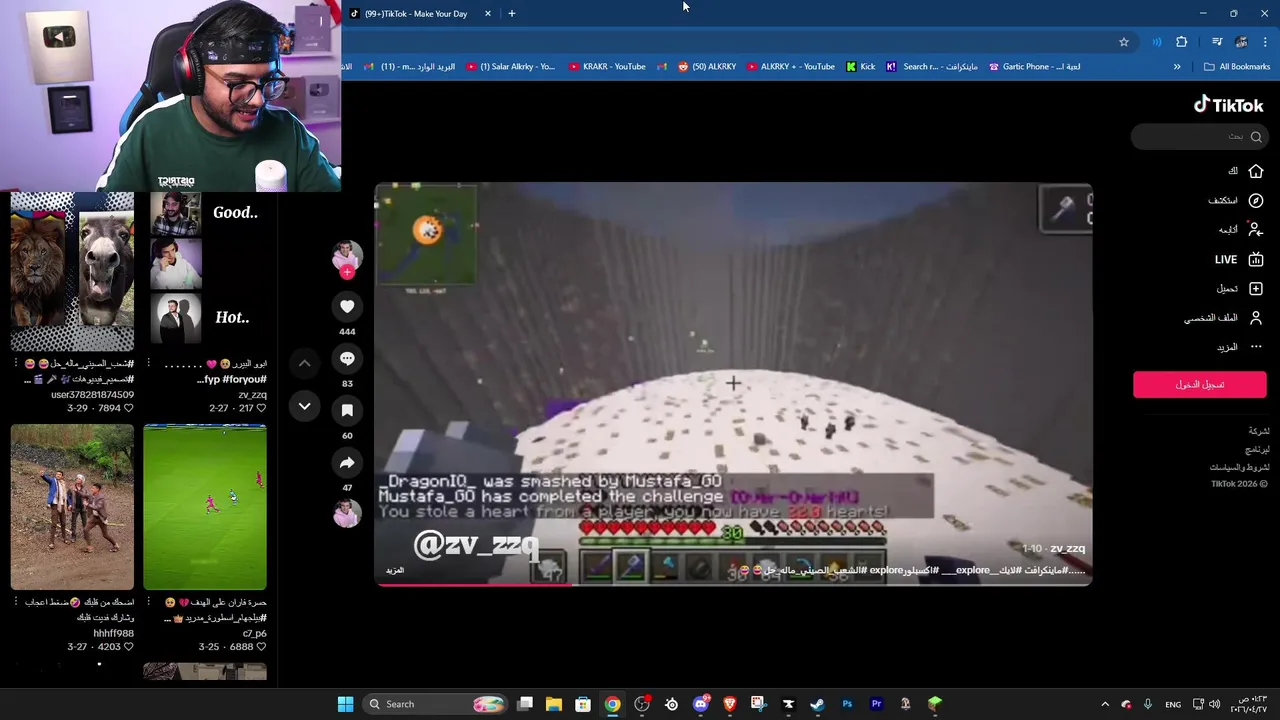
Task: Open the LIVE section
Action: pos(1239,259)
